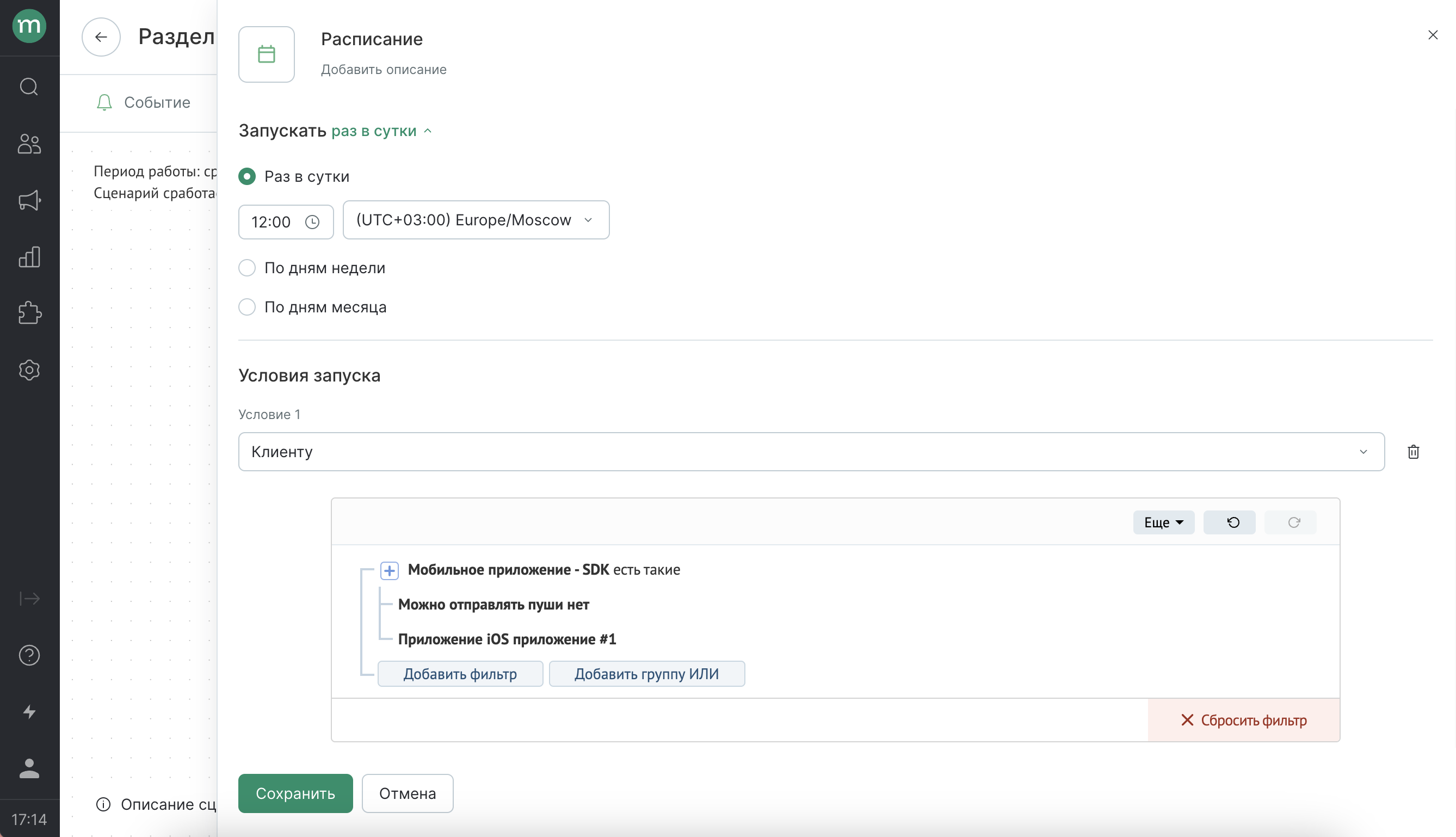Select the По дням недели radio button
Image resolution: width=1456 pixels, height=837 pixels.
pyautogui.click(x=247, y=268)
